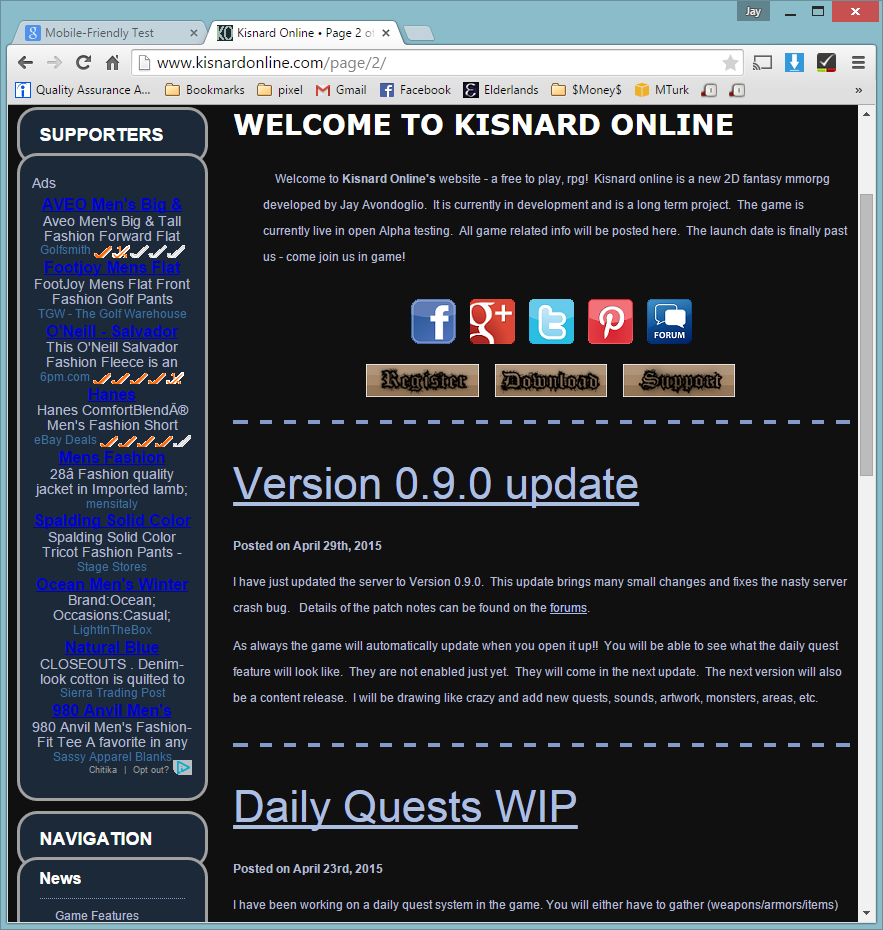The image size is (883, 930).
Task: Click the Jay profile button
Action: [x=753, y=11]
